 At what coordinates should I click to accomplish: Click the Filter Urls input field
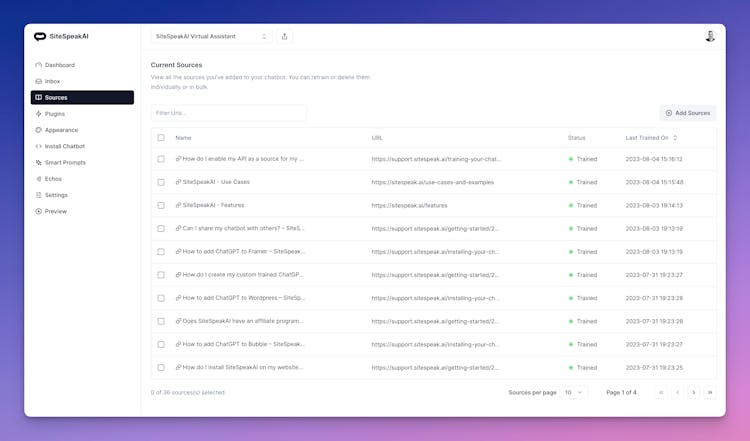(228, 113)
